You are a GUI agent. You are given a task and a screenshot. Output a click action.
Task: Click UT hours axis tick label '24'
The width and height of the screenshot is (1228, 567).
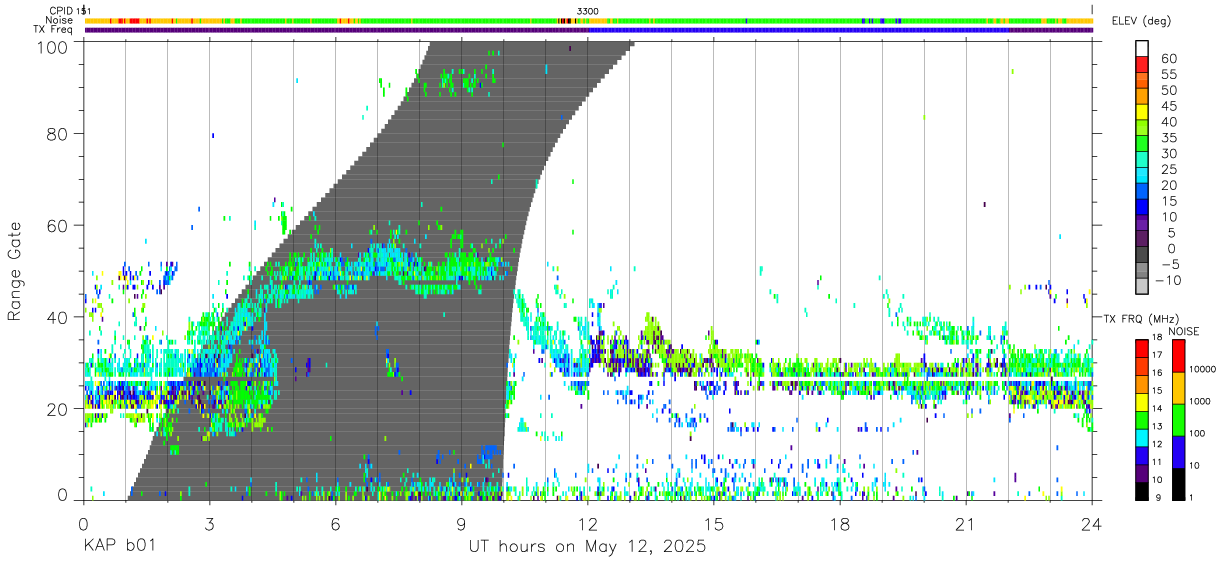1092,524
